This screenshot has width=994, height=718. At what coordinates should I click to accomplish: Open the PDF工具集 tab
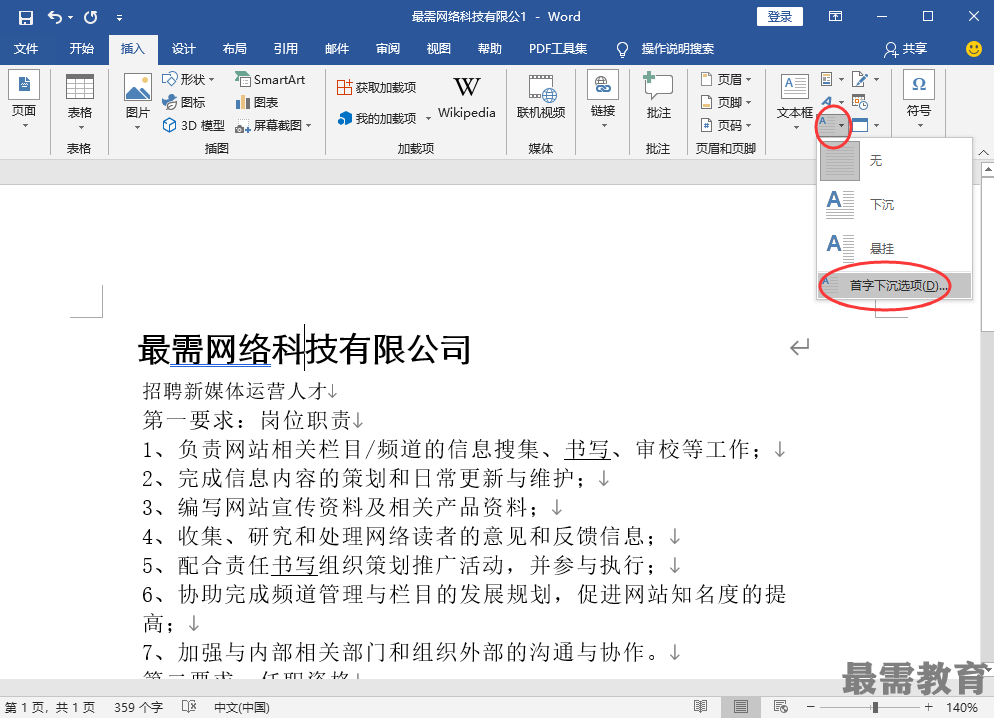558,49
